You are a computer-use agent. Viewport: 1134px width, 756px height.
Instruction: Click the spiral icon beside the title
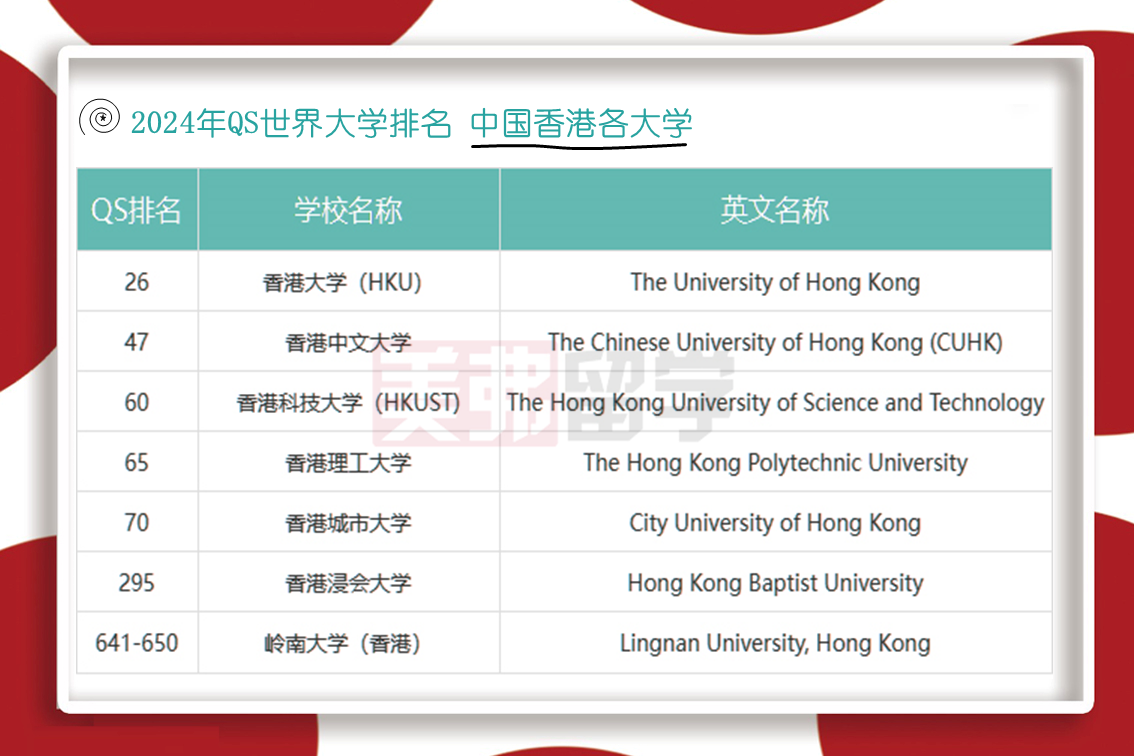click(x=100, y=117)
